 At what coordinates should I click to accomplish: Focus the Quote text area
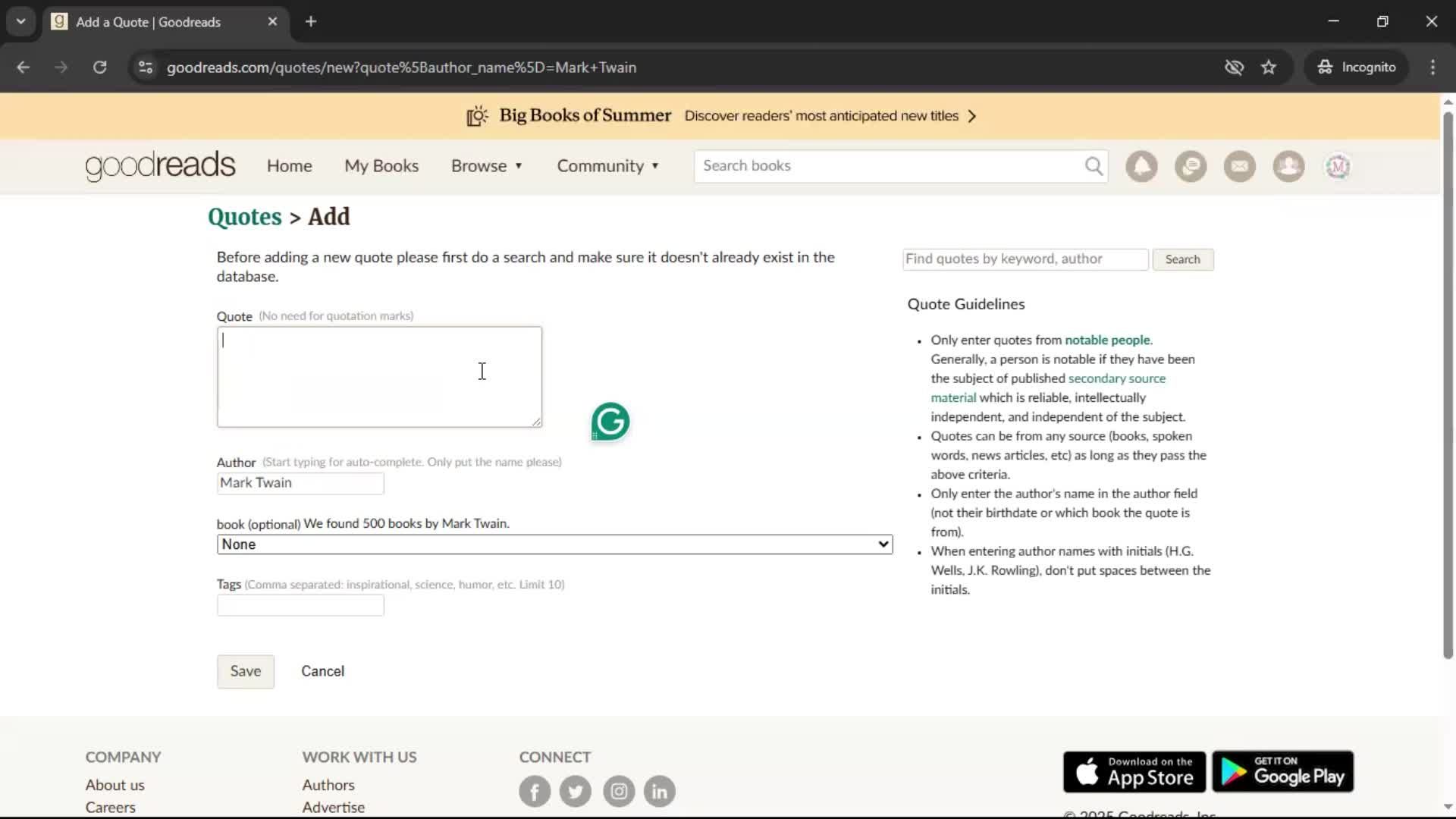point(379,377)
